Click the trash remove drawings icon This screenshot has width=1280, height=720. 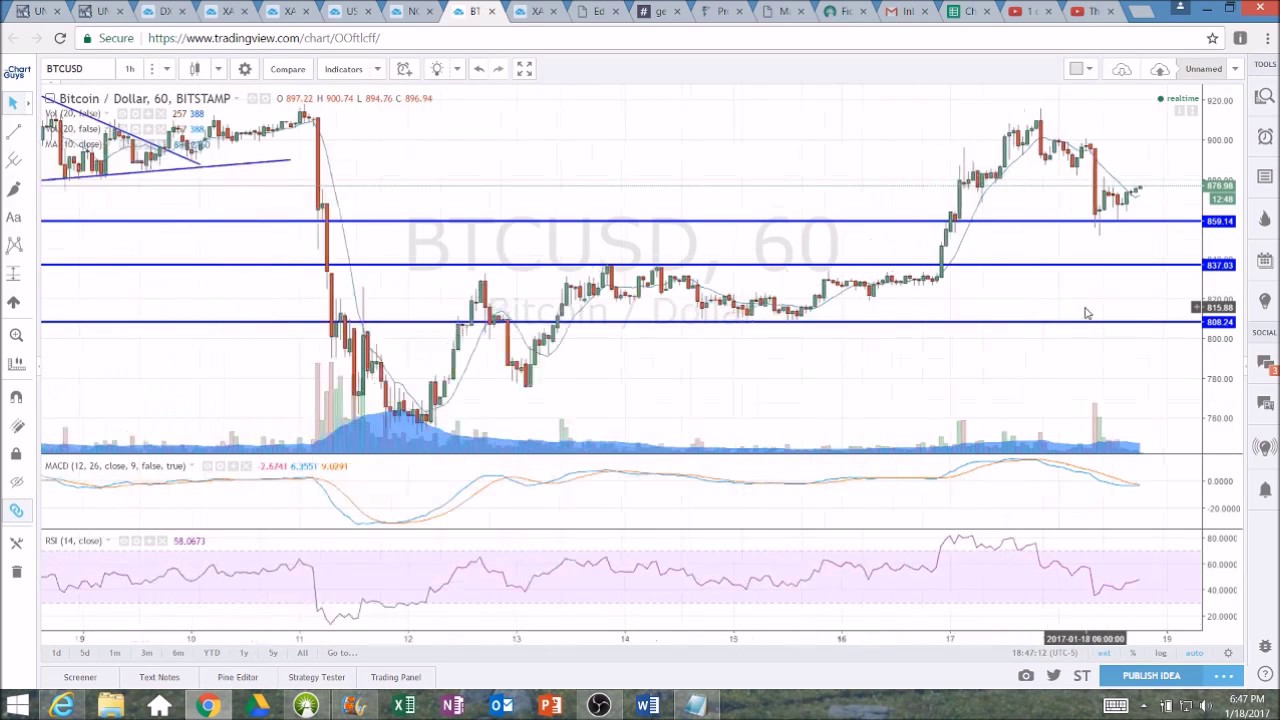15,572
